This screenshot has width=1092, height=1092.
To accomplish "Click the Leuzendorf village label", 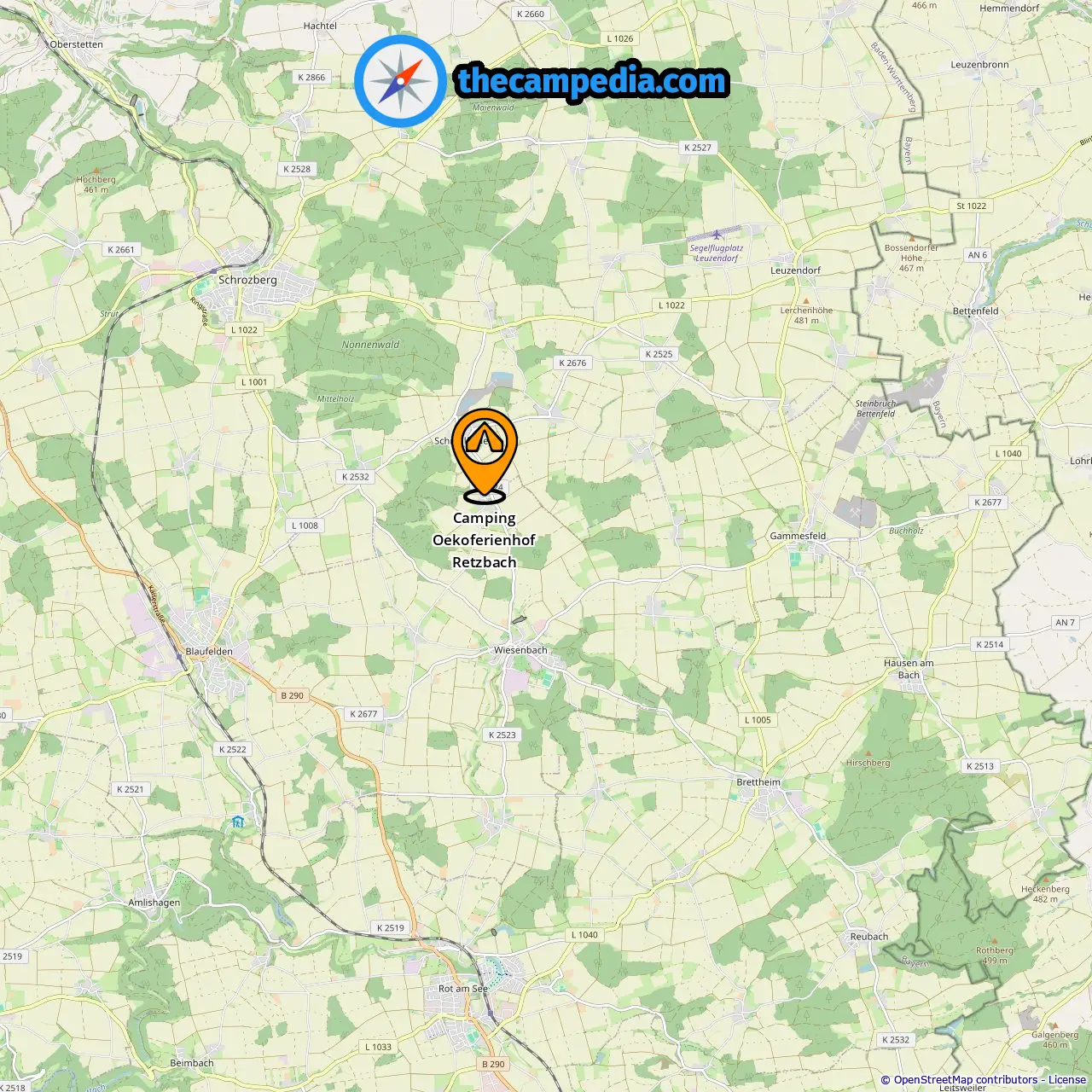I will tap(795, 270).
